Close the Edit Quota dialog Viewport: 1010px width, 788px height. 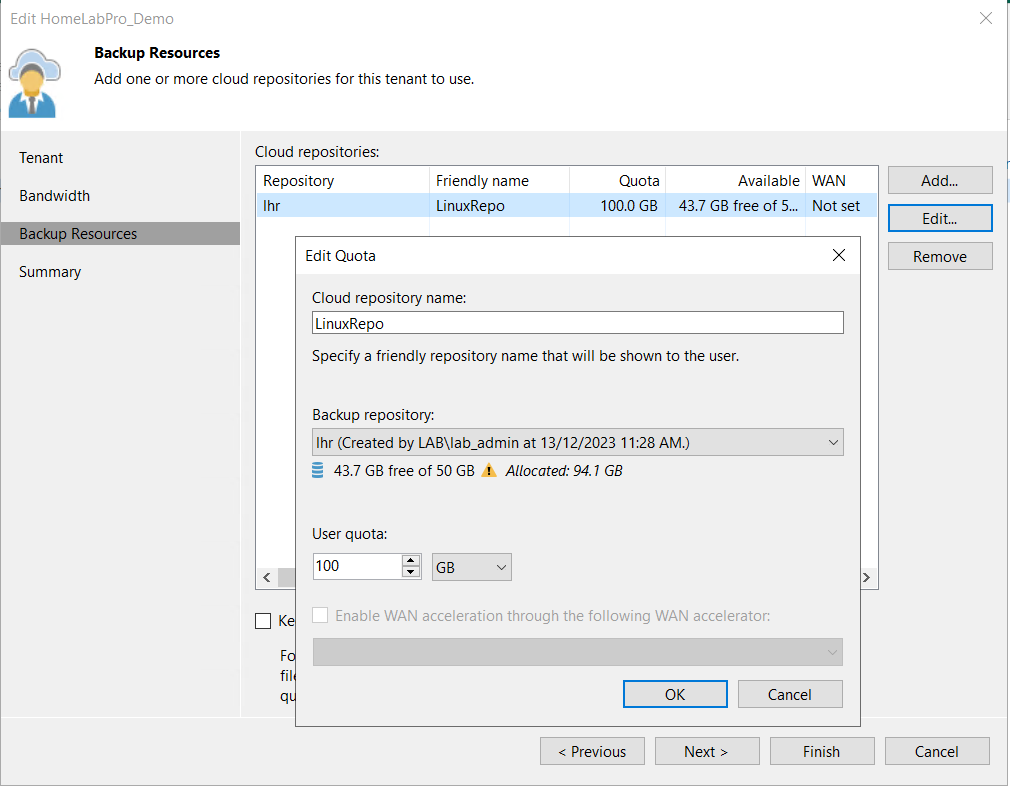(839, 256)
